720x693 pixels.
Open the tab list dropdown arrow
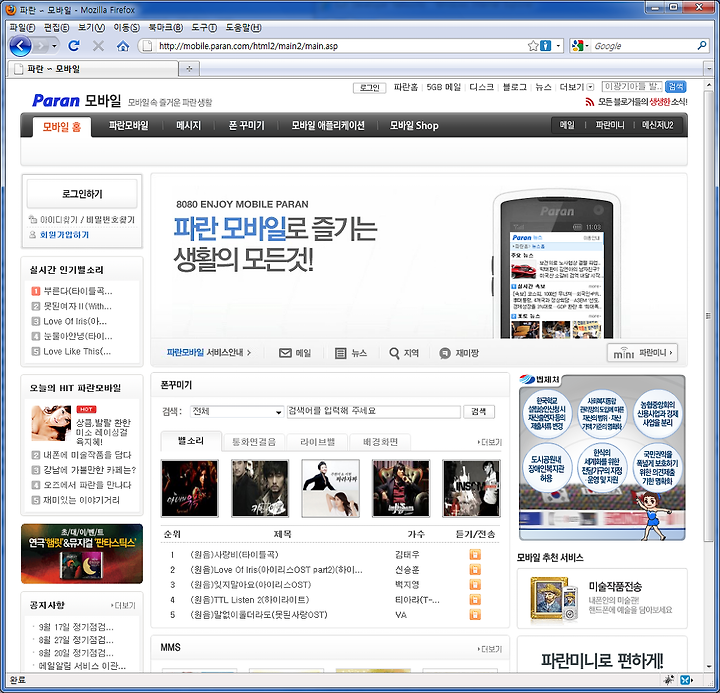click(x=709, y=69)
